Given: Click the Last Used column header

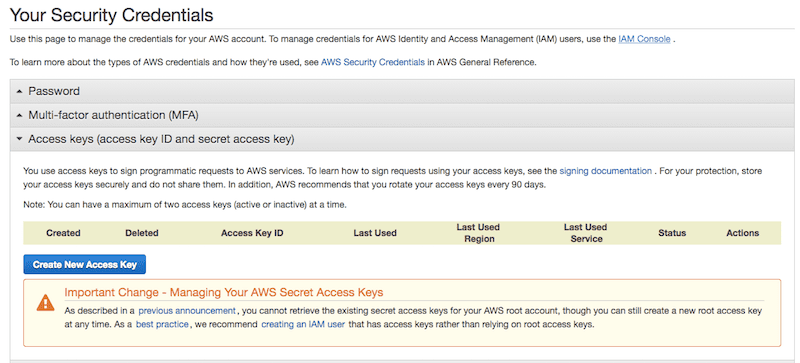Looking at the screenshot, I should click(375, 233).
